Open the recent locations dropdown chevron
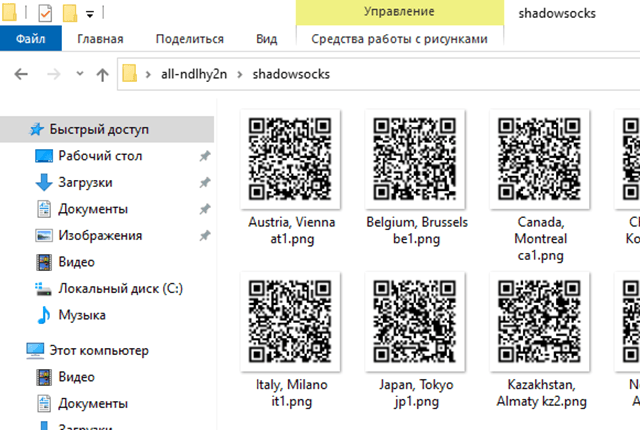This screenshot has width=640, height=430. (x=78, y=75)
